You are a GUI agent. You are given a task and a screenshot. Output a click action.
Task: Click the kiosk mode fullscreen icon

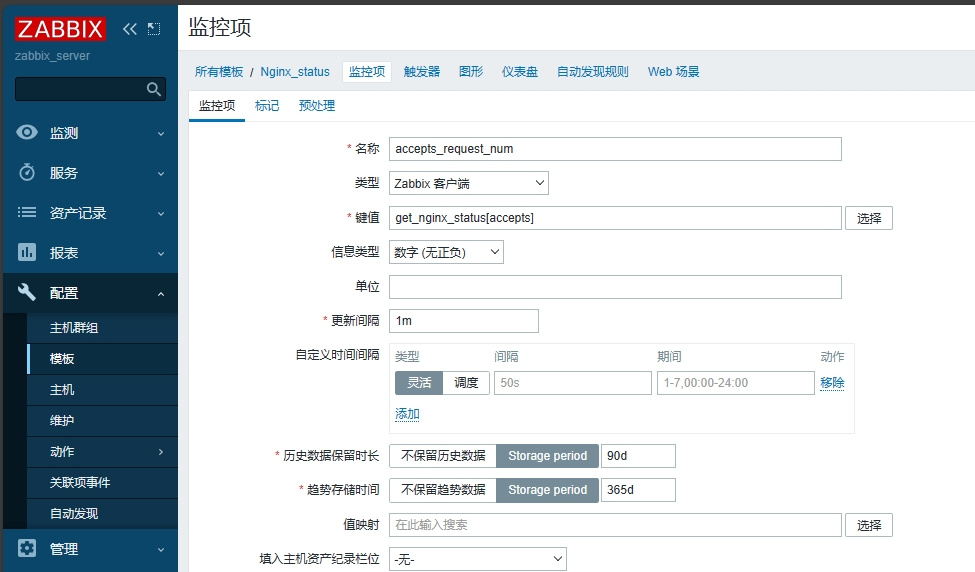click(153, 29)
